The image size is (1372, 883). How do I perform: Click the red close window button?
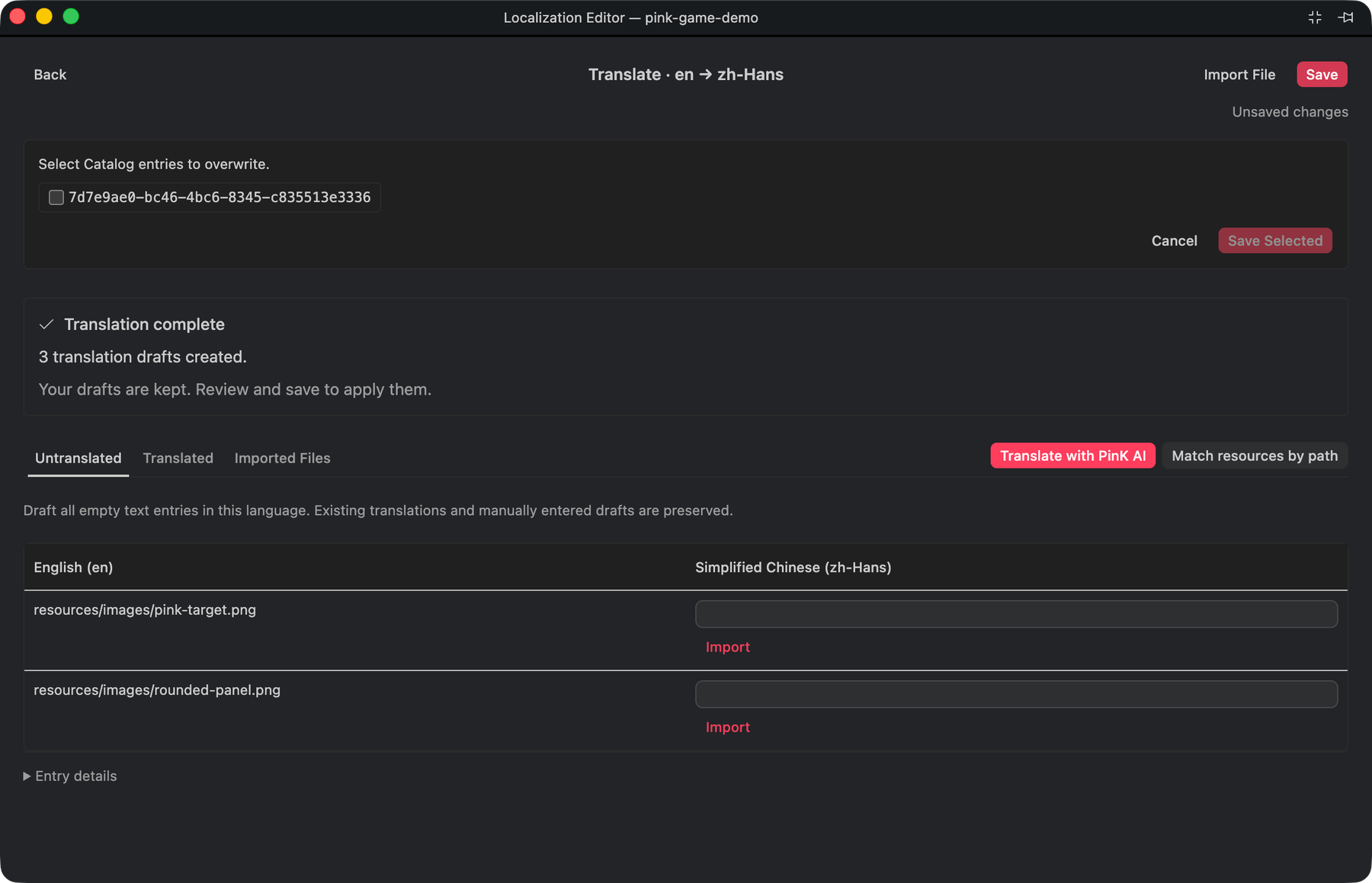tap(18, 16)
